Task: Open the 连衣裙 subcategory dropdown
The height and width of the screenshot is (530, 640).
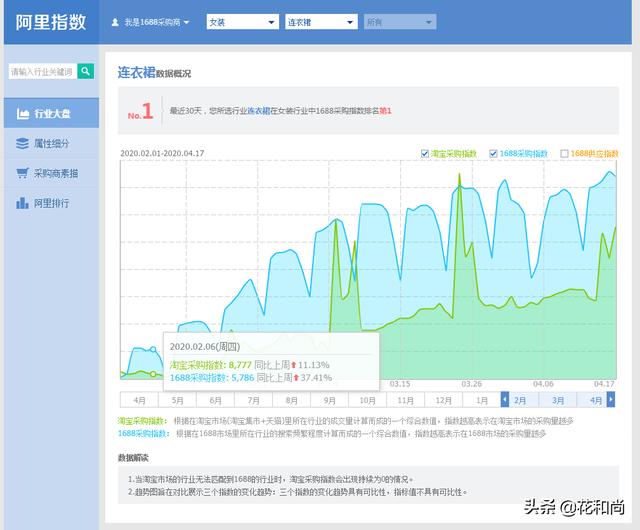Action: tap(320, 21)
